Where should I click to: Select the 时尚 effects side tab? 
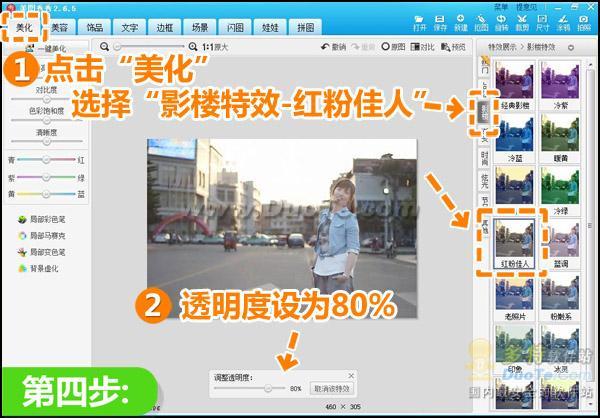tap(484, 158)
